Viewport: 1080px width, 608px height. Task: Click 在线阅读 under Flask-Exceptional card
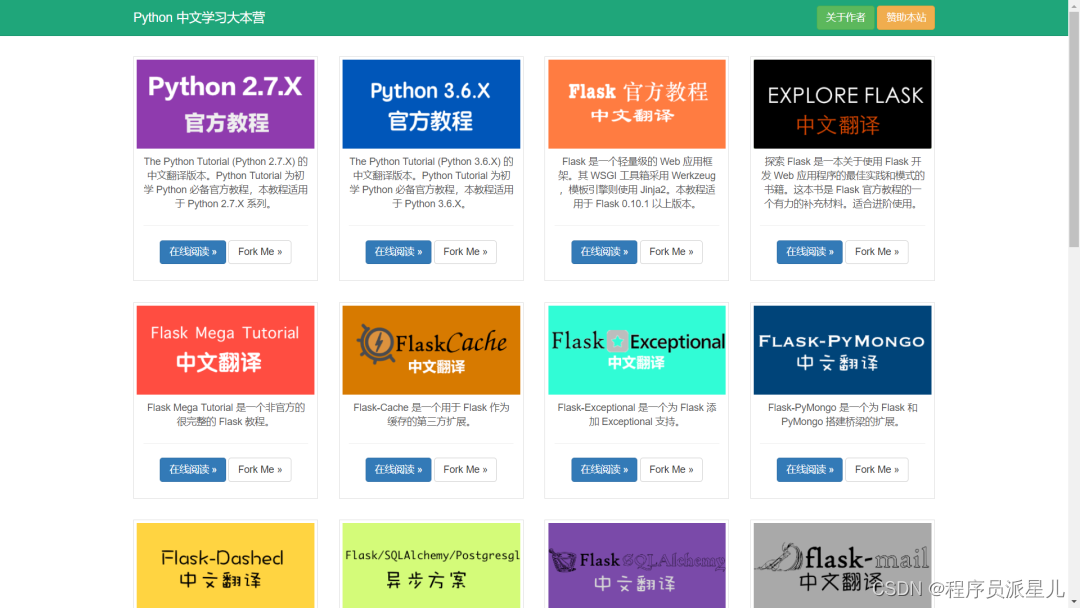(x=604, y=470)
